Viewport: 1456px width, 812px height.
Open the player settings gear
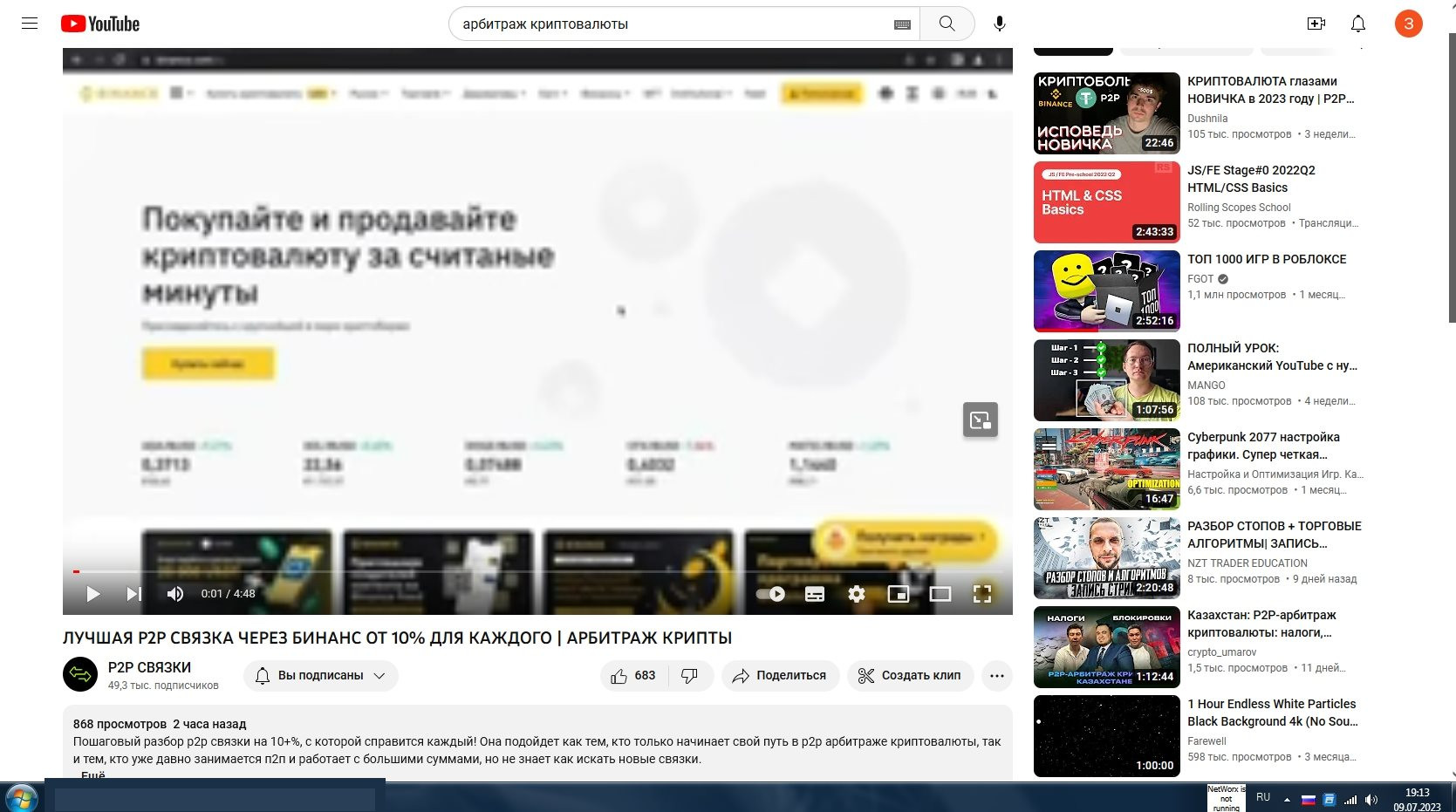coord(857,594)
